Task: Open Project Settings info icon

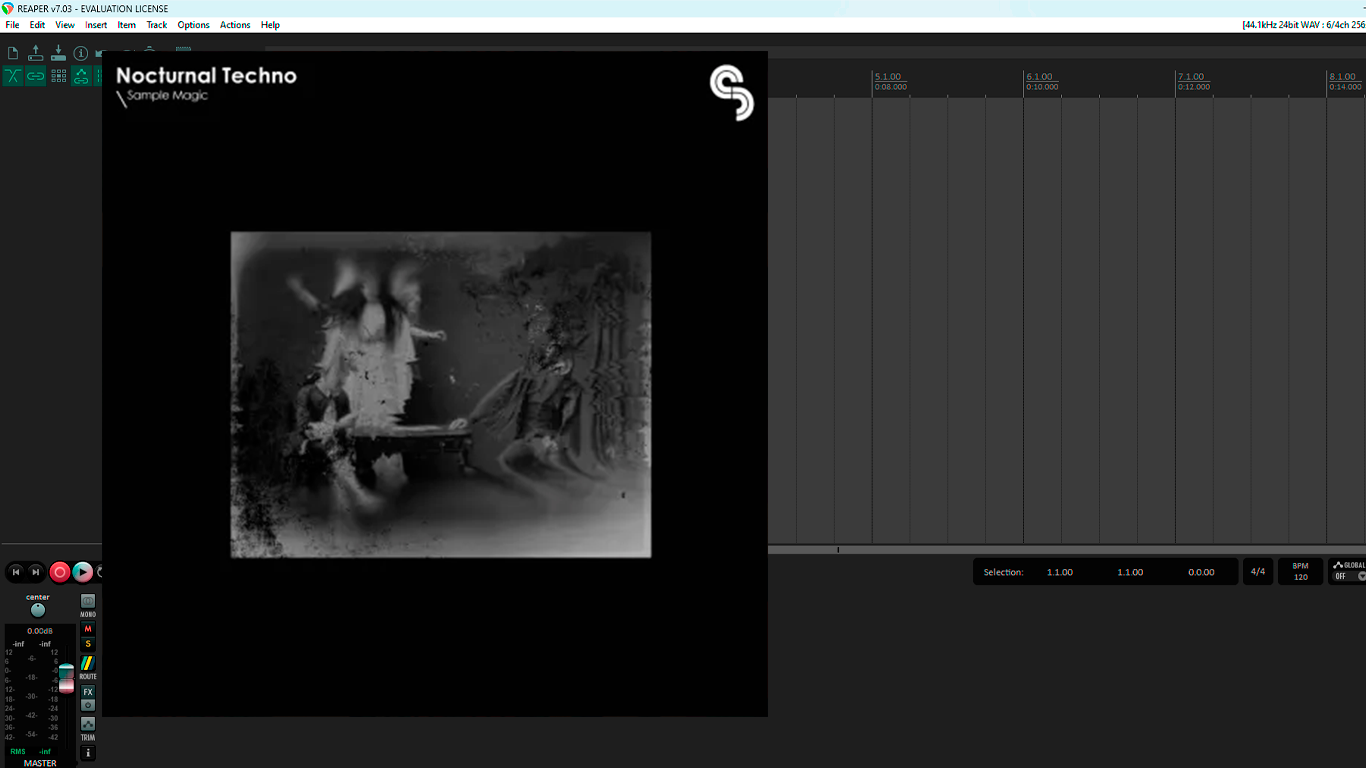Action: point(81,53)
